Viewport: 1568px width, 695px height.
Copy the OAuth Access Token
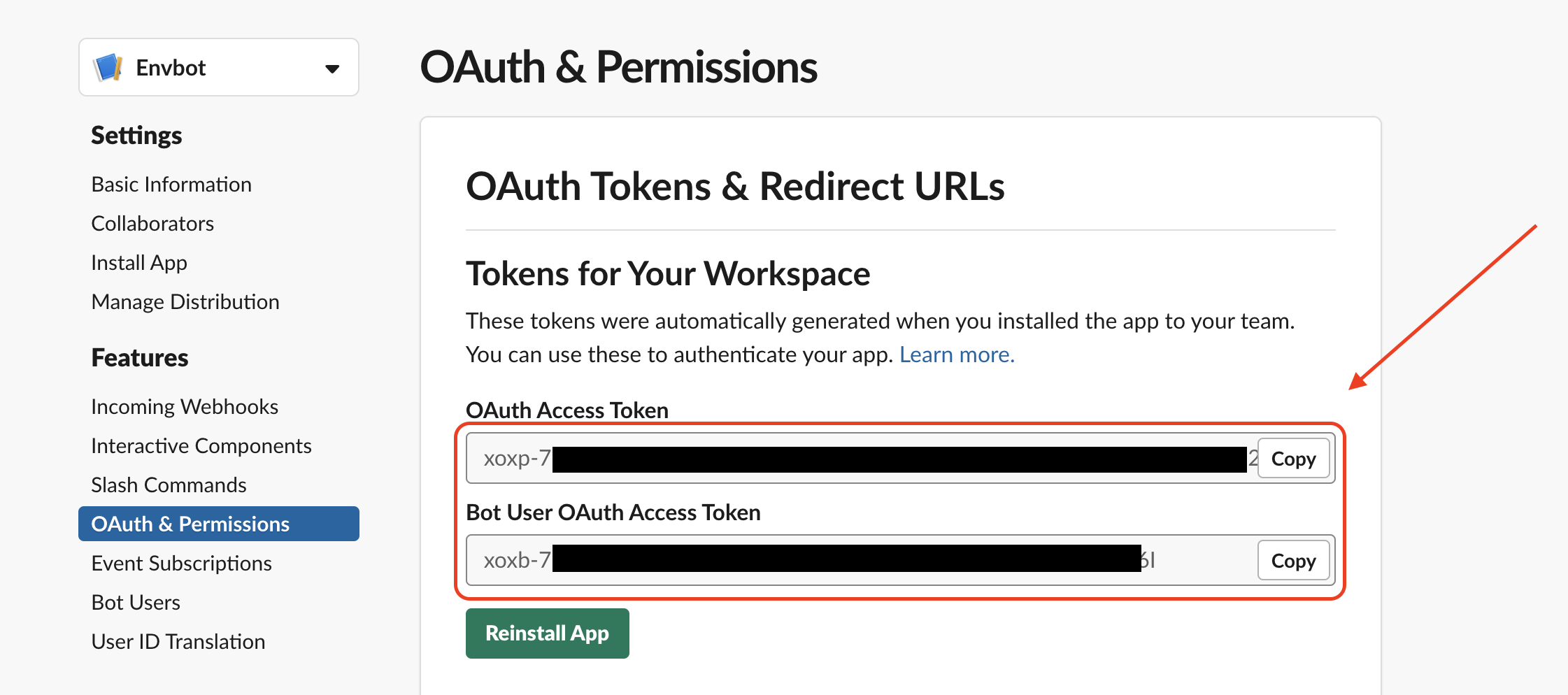[x=1293, y=459]
